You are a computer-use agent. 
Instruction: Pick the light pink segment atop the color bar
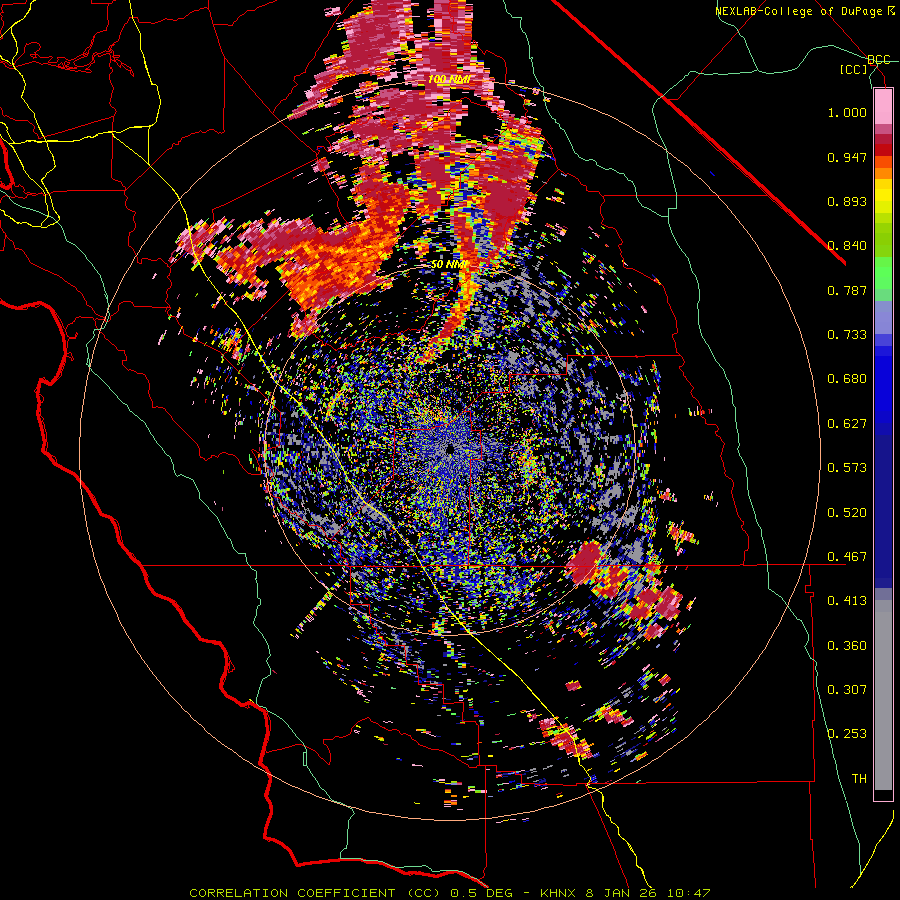pos(883,107)
